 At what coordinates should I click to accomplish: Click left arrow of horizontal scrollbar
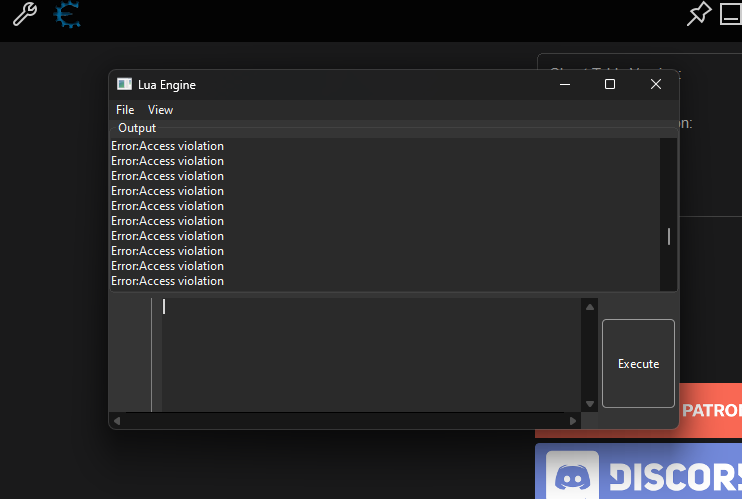pos(117,421)
